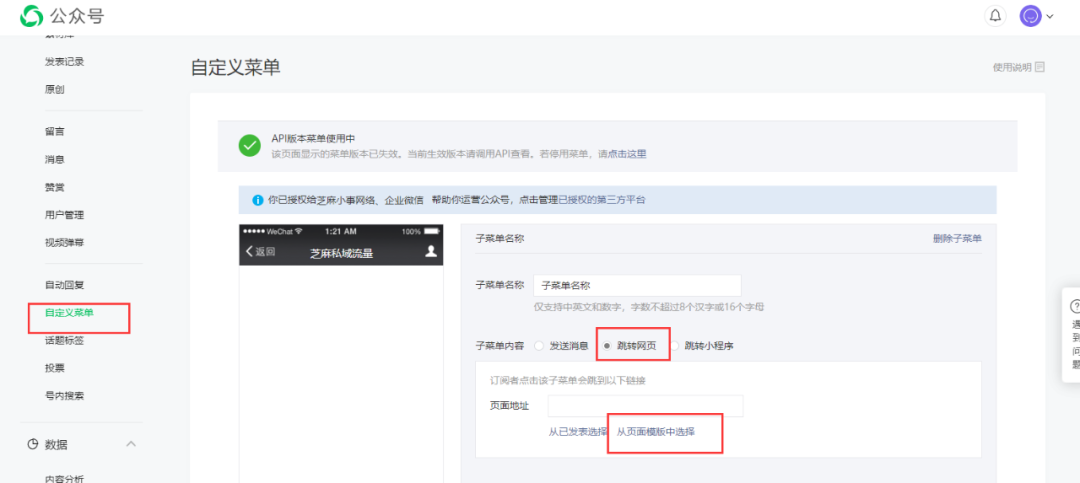1080x483 pixels.
Task: Open 留言 in the sidebar
Action: [x=54, y=131]
